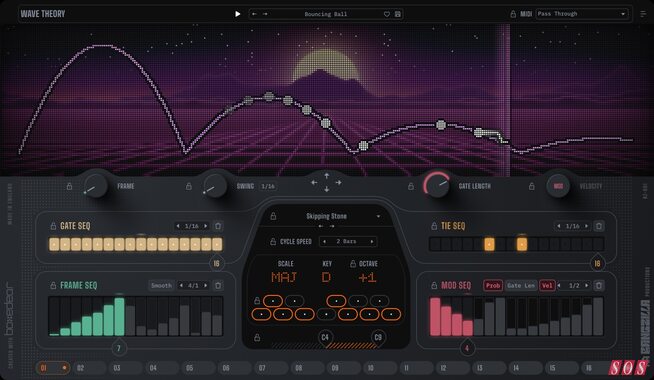Click the Swing knob
The height and width of the screenshot is (380, 654).
[215, 186]
